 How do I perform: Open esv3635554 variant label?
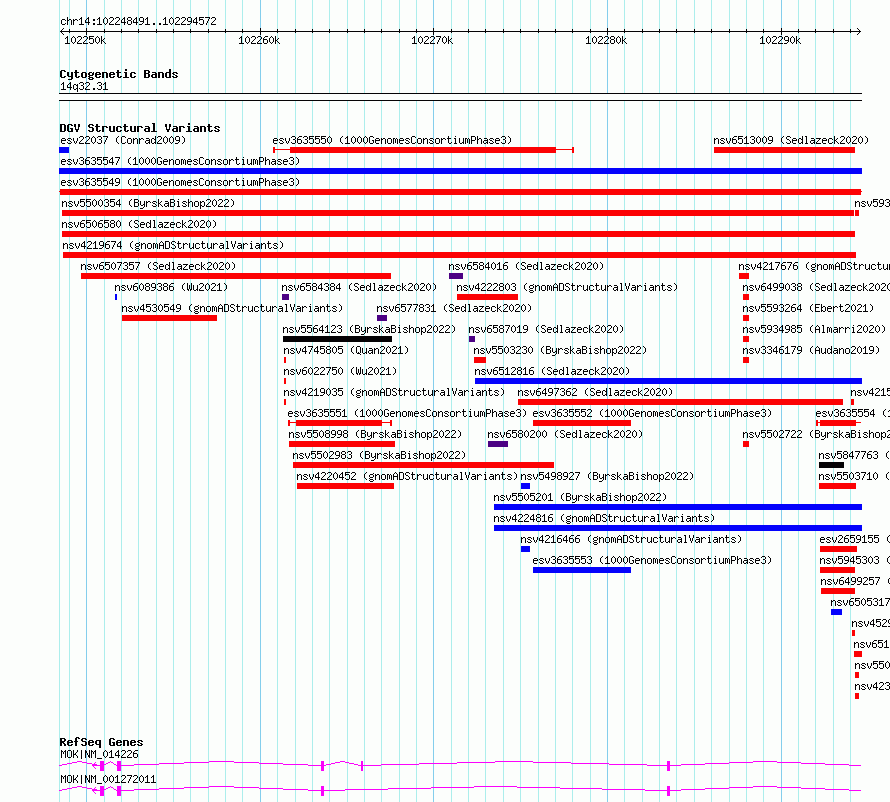click(853, 413)
